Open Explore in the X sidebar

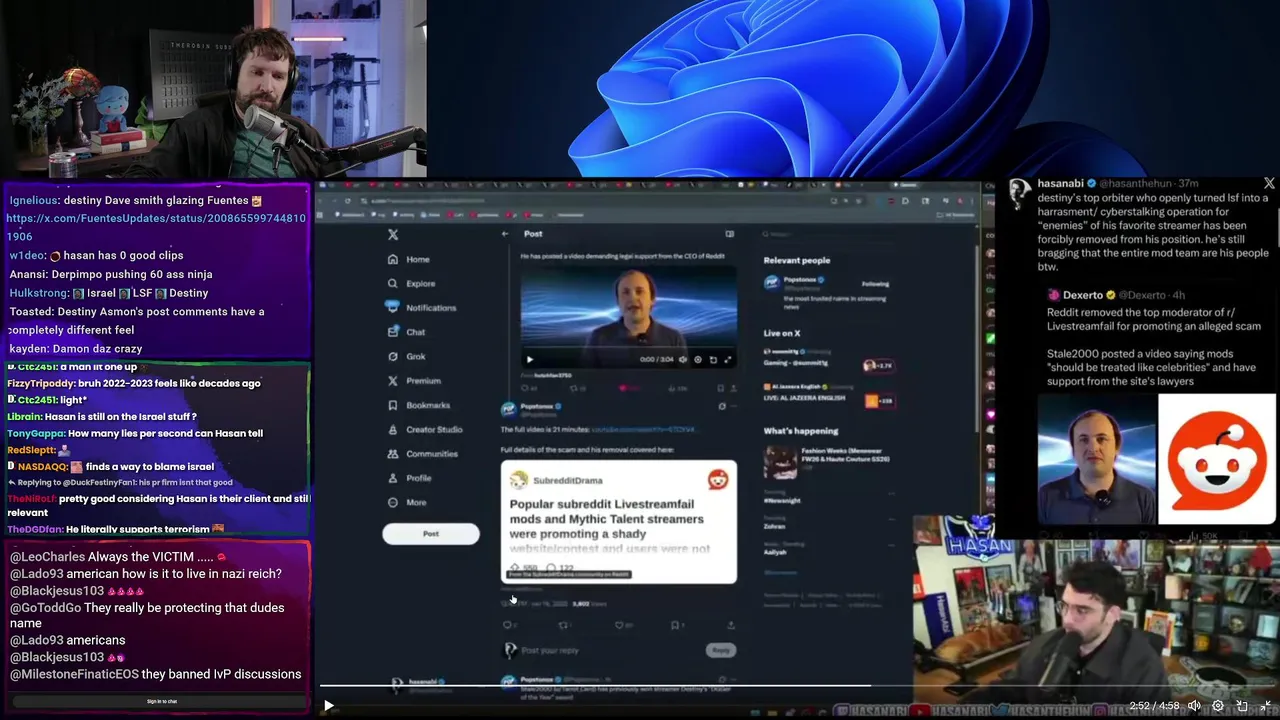(x=411, y=283)
